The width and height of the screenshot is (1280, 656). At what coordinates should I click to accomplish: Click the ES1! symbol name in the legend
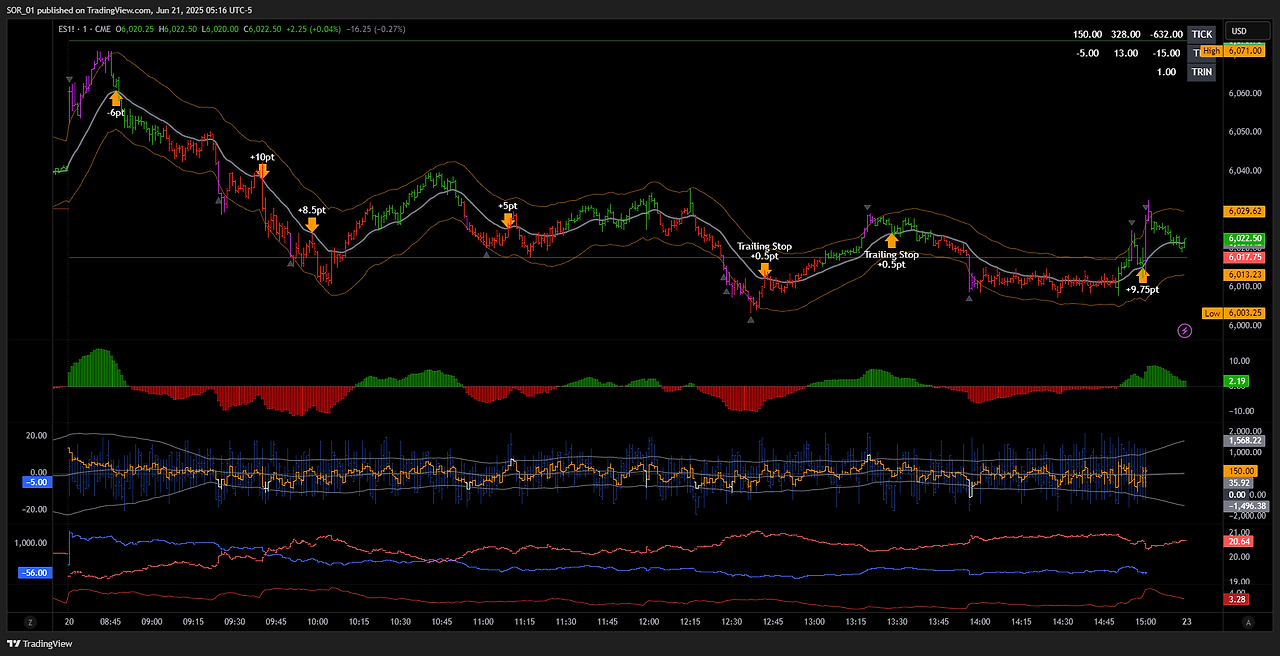pos(67,29)
